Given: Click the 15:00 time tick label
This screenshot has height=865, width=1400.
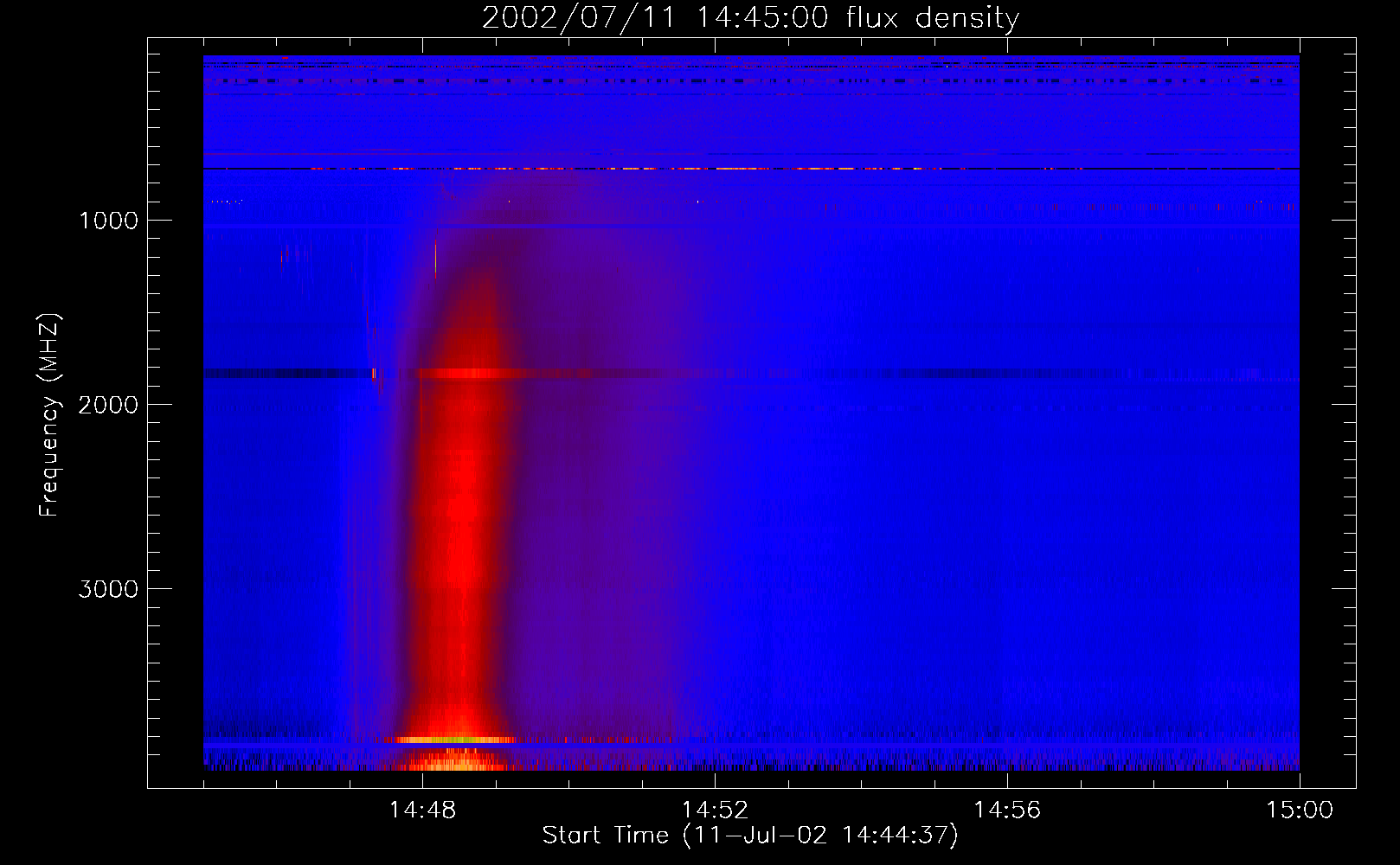Looking at the screenshot, I should click(x=1300, y=811).
